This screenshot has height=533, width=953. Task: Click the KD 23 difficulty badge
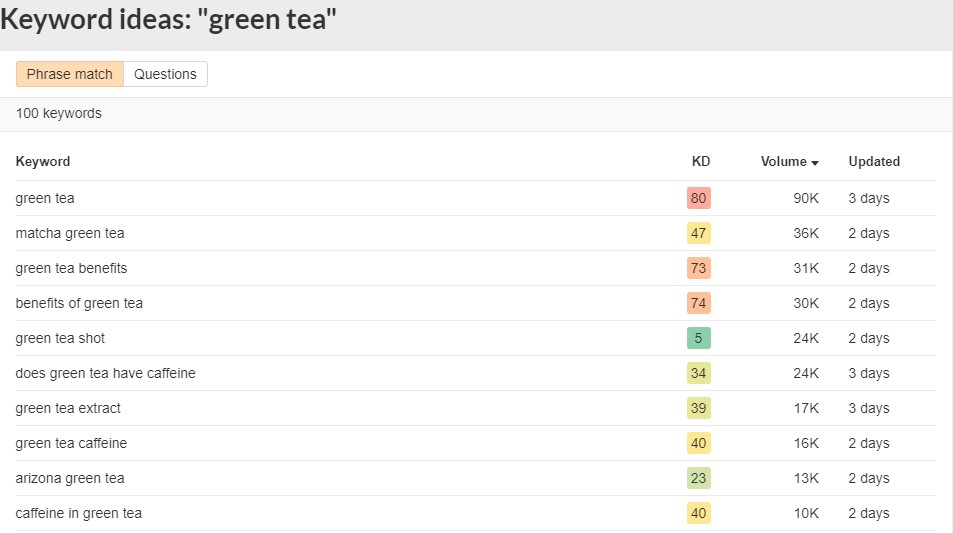699,478
